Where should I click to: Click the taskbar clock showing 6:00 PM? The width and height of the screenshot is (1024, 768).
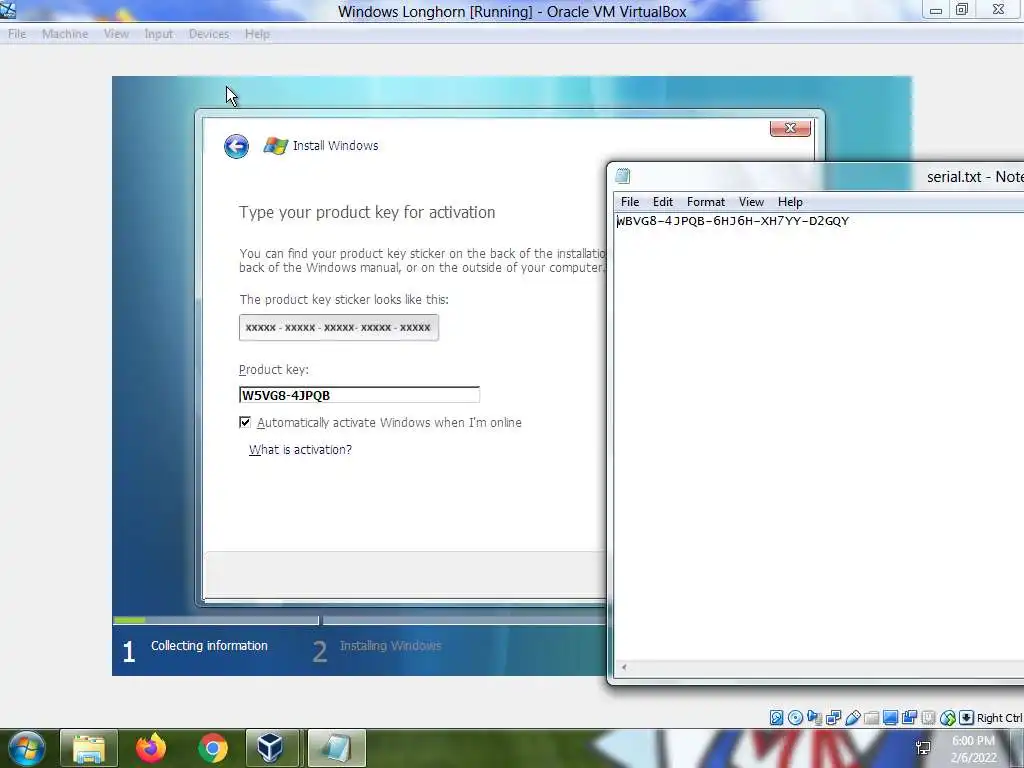click(x=973, y=749)
